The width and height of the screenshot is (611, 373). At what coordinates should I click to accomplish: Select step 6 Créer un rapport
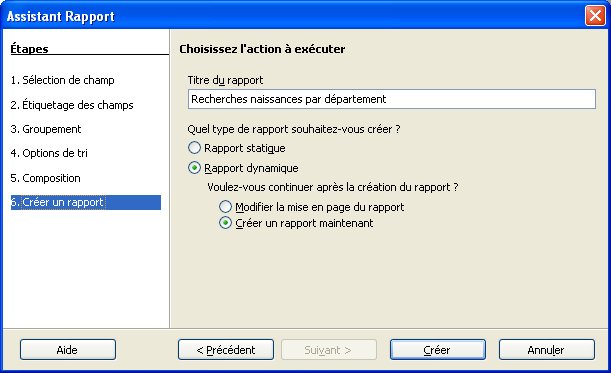[x=86, y=202]
